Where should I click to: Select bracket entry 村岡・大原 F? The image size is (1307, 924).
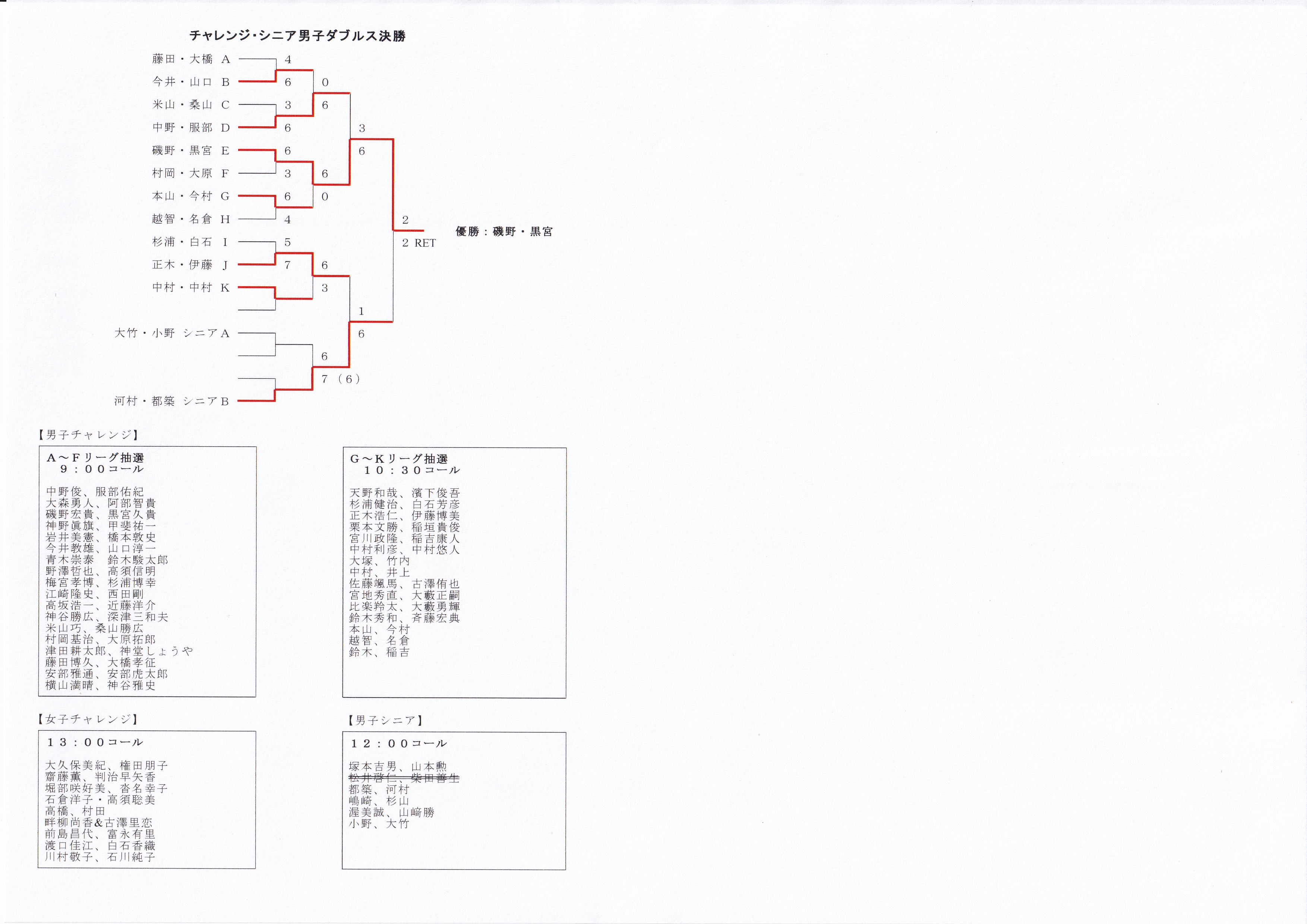[191, 173]
